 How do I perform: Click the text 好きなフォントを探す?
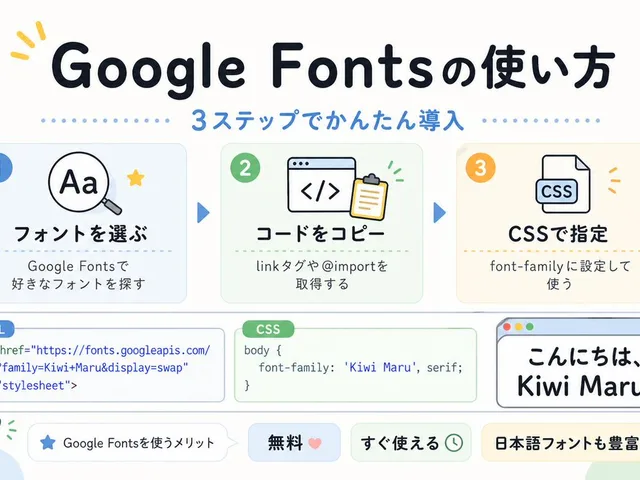78,284
